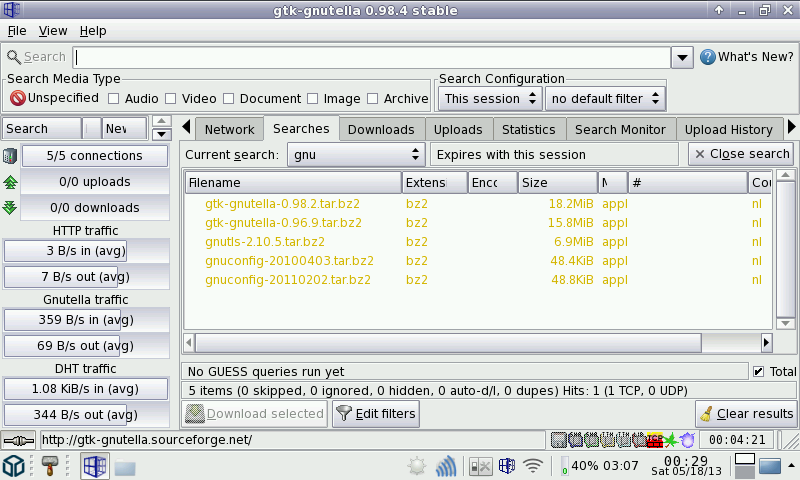Click the green uploads arrow icon
This screenshot has width=800, height=480.
(x=10, y=182)
